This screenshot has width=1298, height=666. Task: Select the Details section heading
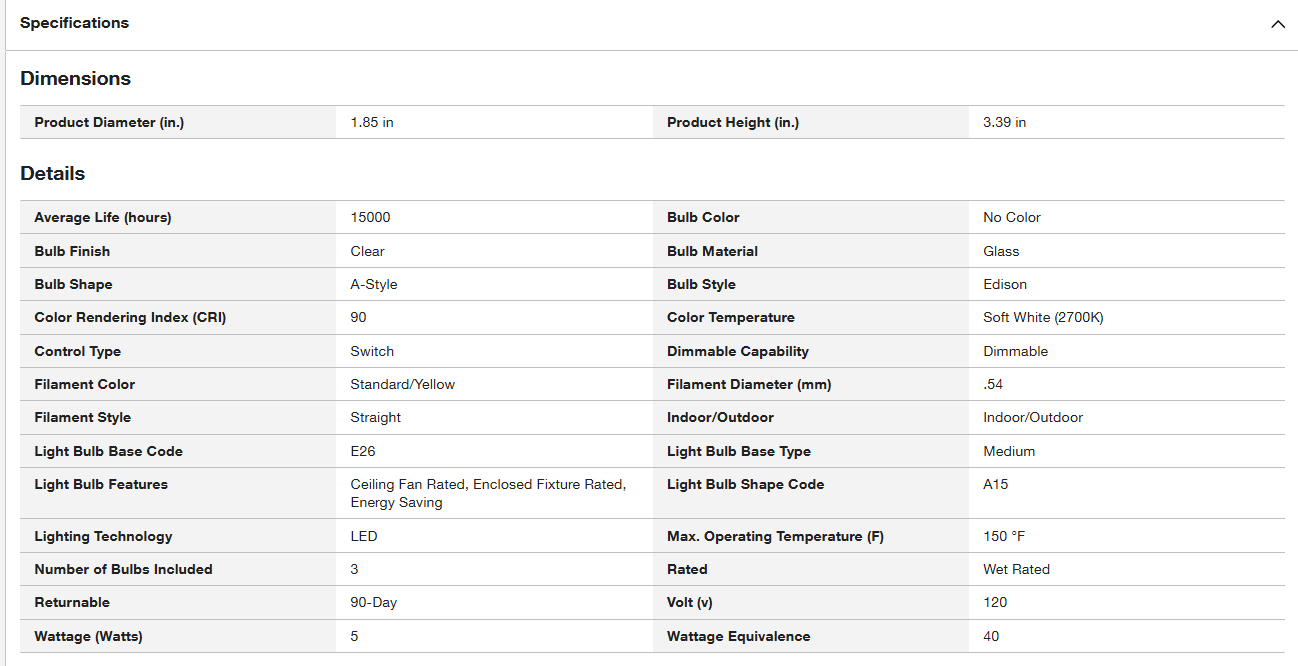[52, 173]
